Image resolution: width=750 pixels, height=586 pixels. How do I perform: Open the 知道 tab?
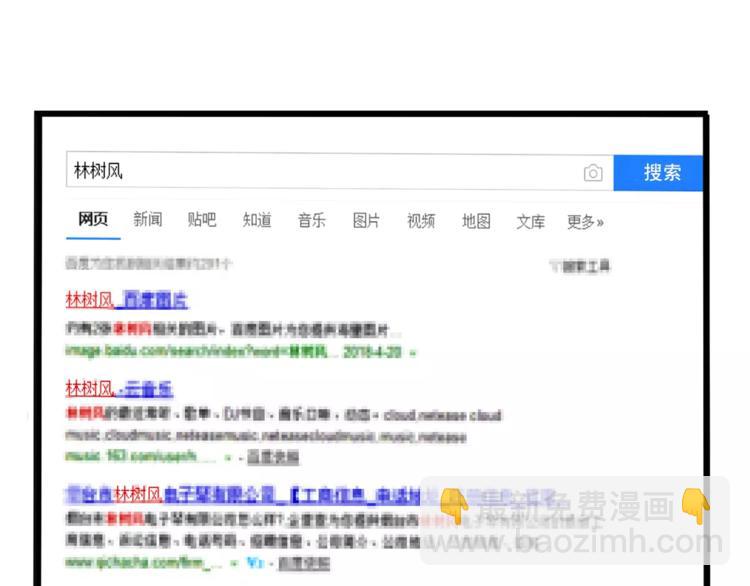[257, 220]
